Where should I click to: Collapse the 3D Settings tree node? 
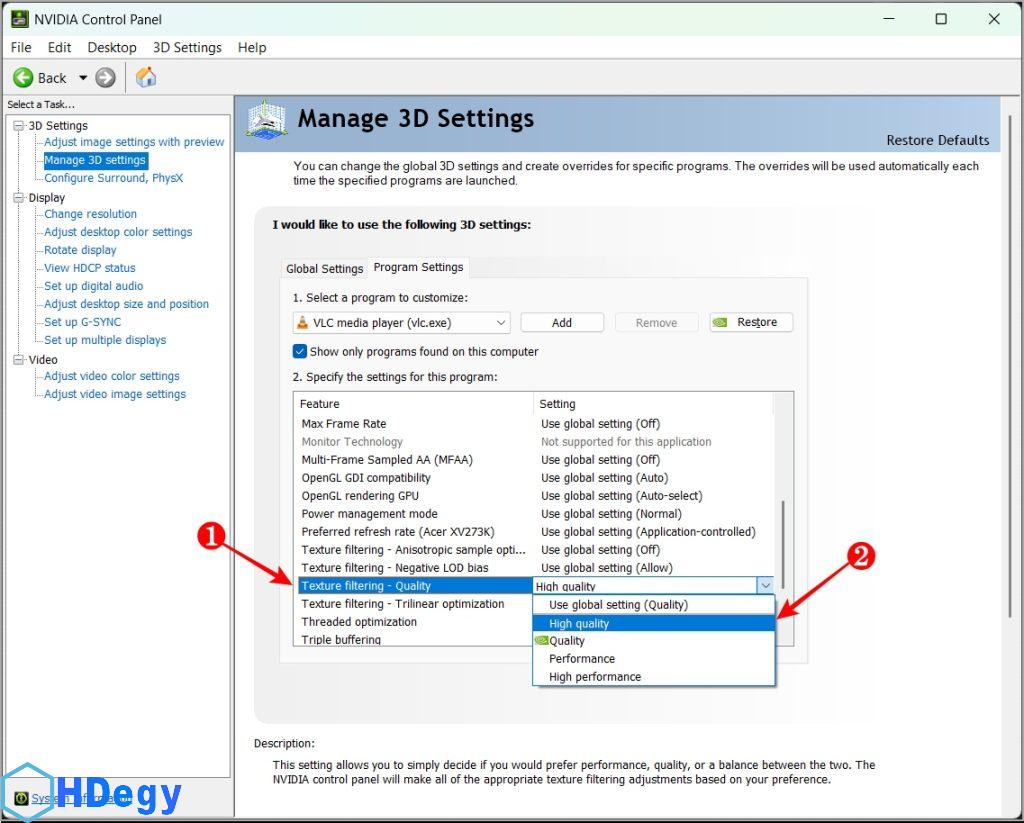pyautogui.click(x=18, y=126)
